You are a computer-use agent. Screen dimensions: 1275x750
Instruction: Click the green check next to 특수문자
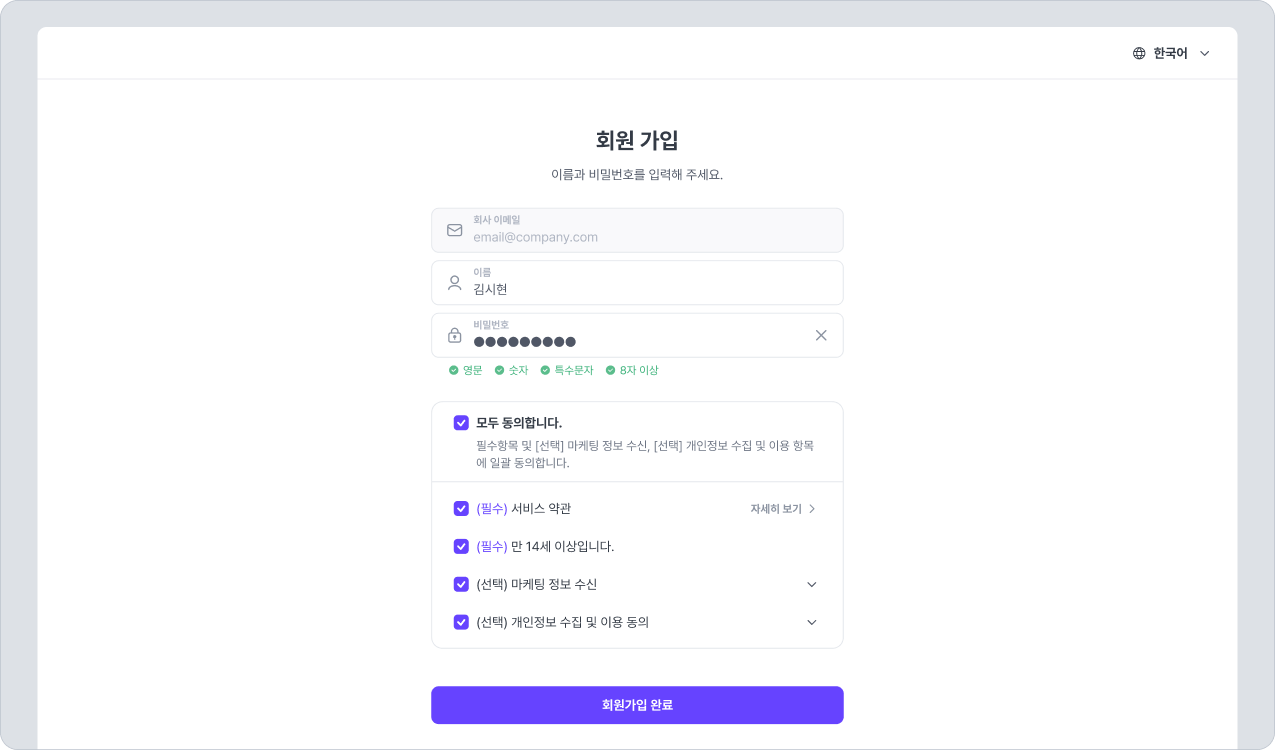click(546, 371)
